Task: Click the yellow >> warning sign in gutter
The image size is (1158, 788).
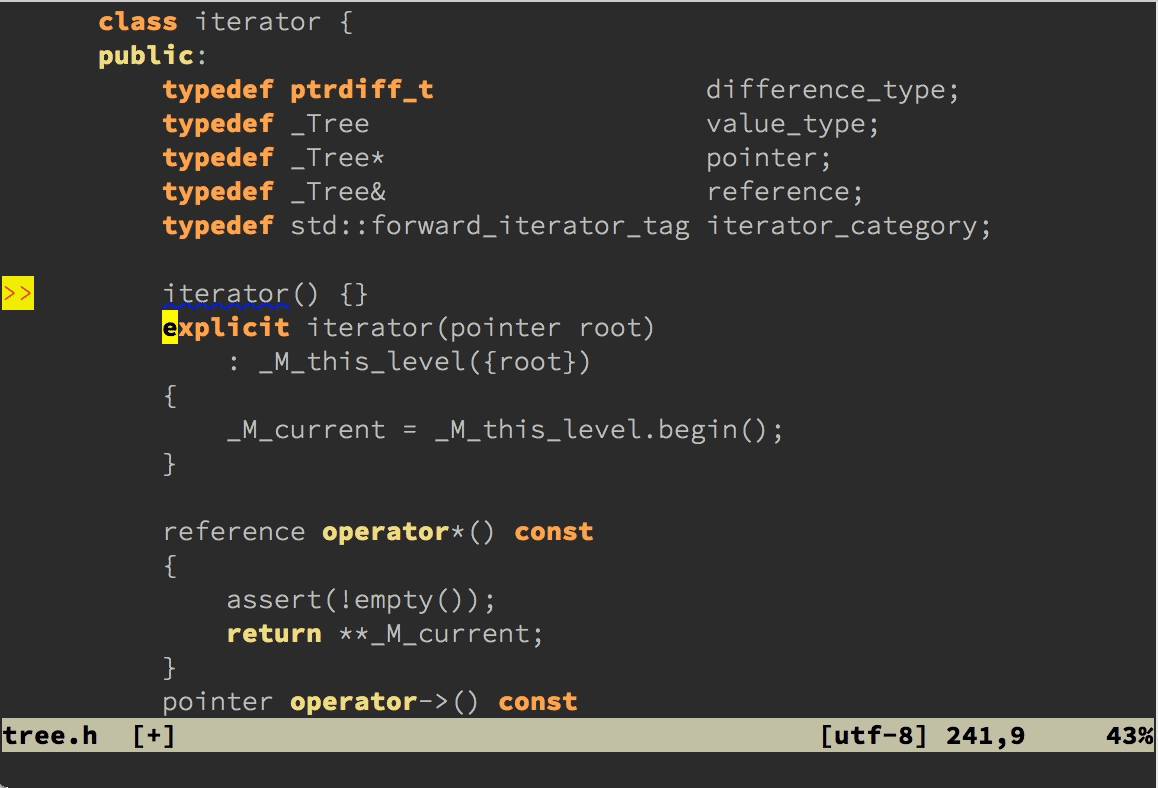Action: 18,294
